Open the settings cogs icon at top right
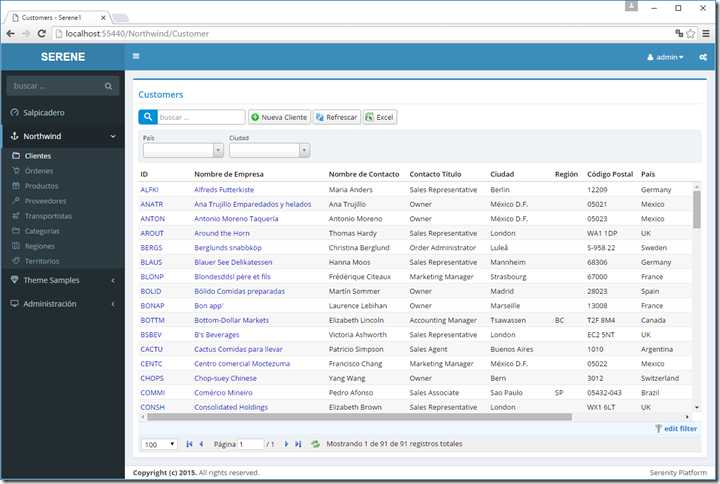 [x=703, y=57]
